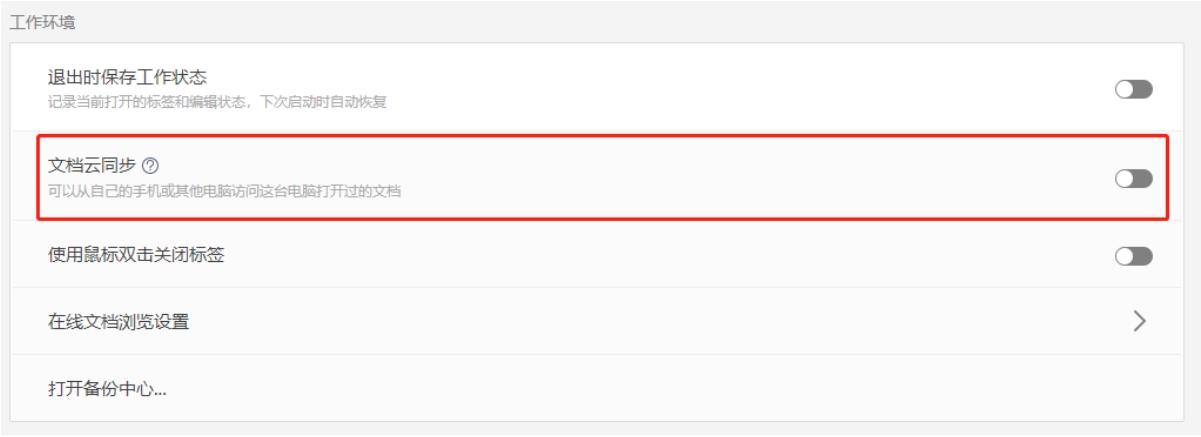1201x437 pixels.
Task: Click the 退出时保存工作状态 title text
Action: tap(127, 78)
